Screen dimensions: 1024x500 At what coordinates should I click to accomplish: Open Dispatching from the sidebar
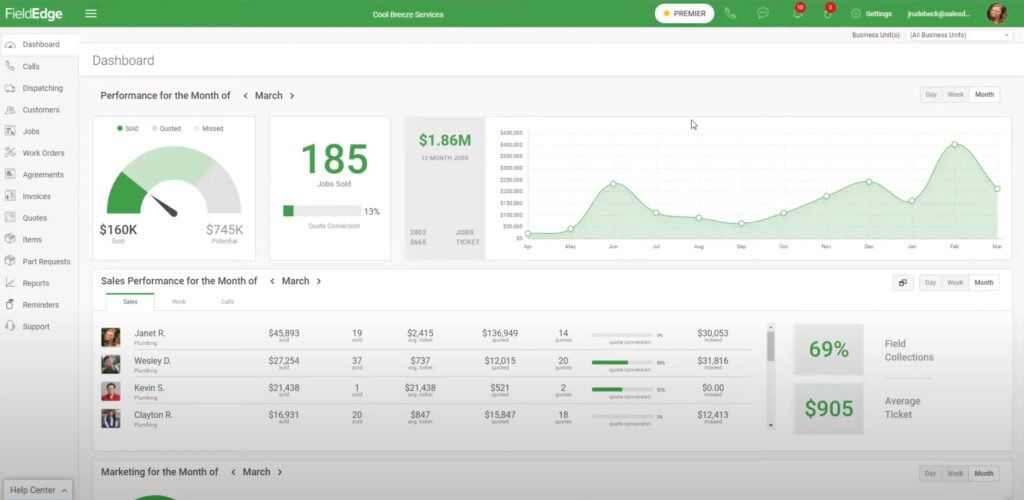(x=42, y=88)
